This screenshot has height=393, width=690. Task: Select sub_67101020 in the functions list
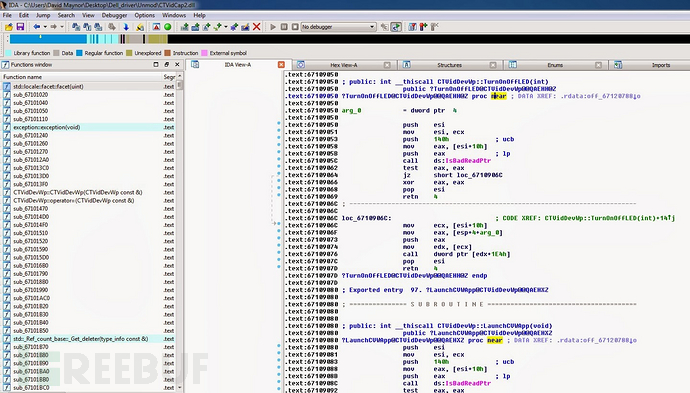[88, 95]
